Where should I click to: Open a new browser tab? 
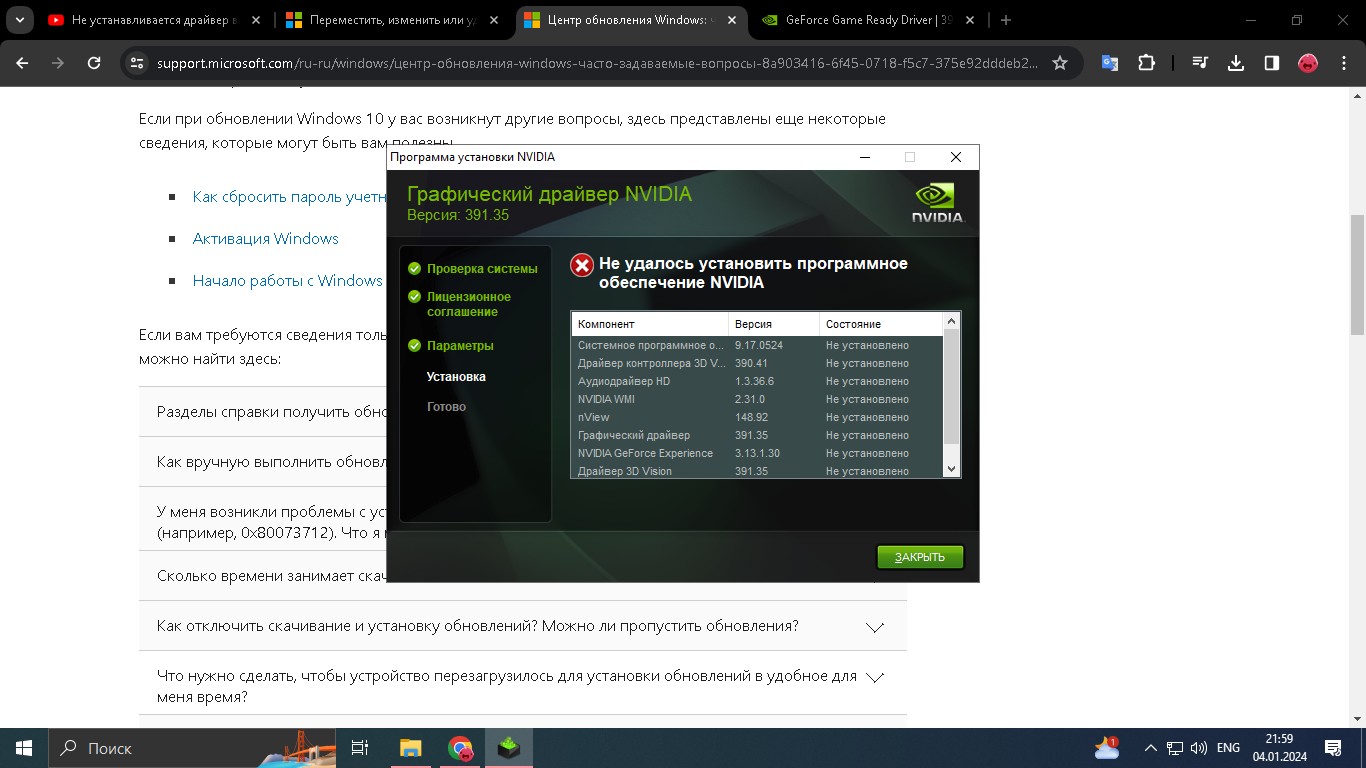coord(1006,20)
